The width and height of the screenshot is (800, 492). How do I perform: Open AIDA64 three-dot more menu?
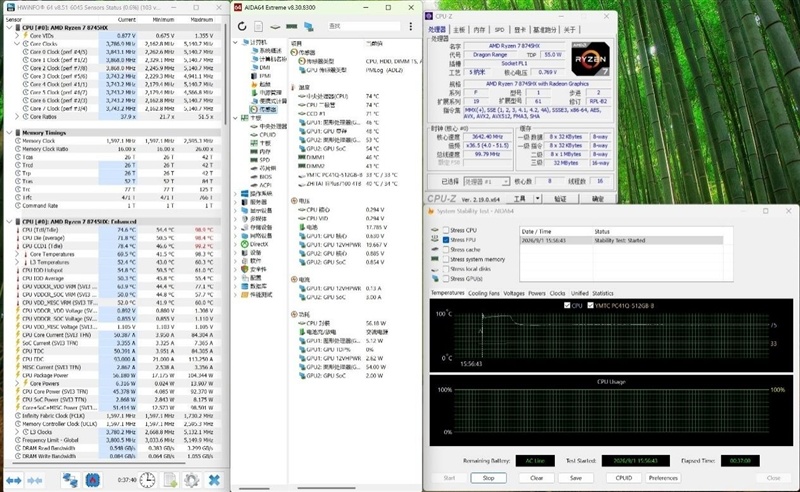[x=411, y=26]
